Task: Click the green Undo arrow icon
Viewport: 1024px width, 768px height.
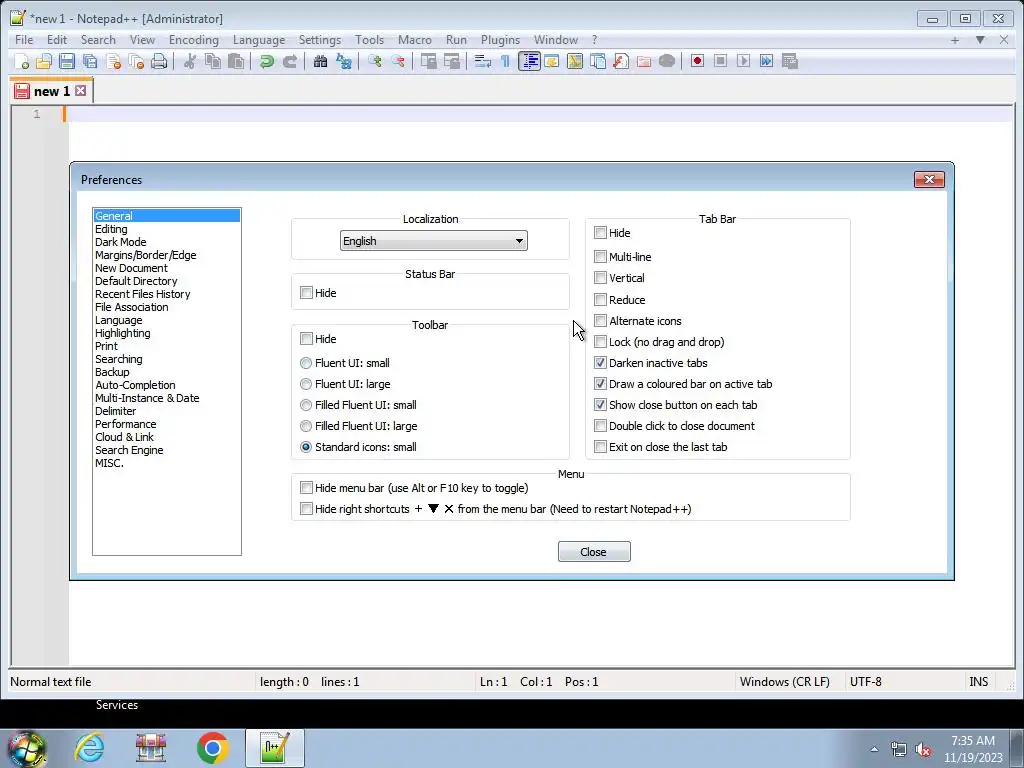Action: coord(266,61)
